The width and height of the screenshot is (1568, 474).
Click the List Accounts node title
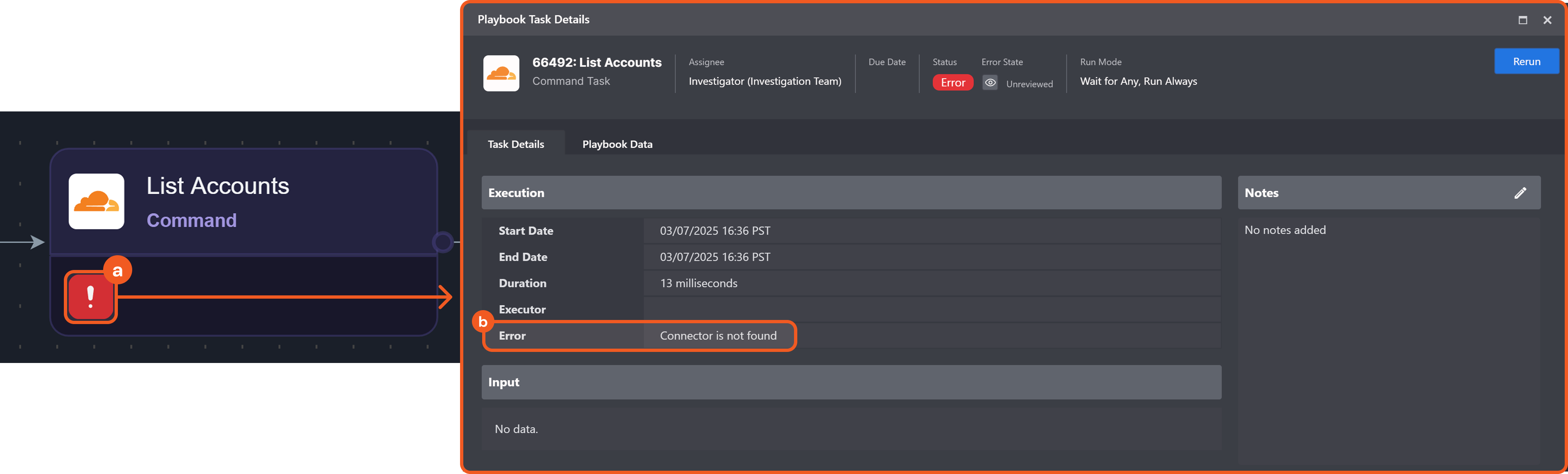(x=217, y=186)
